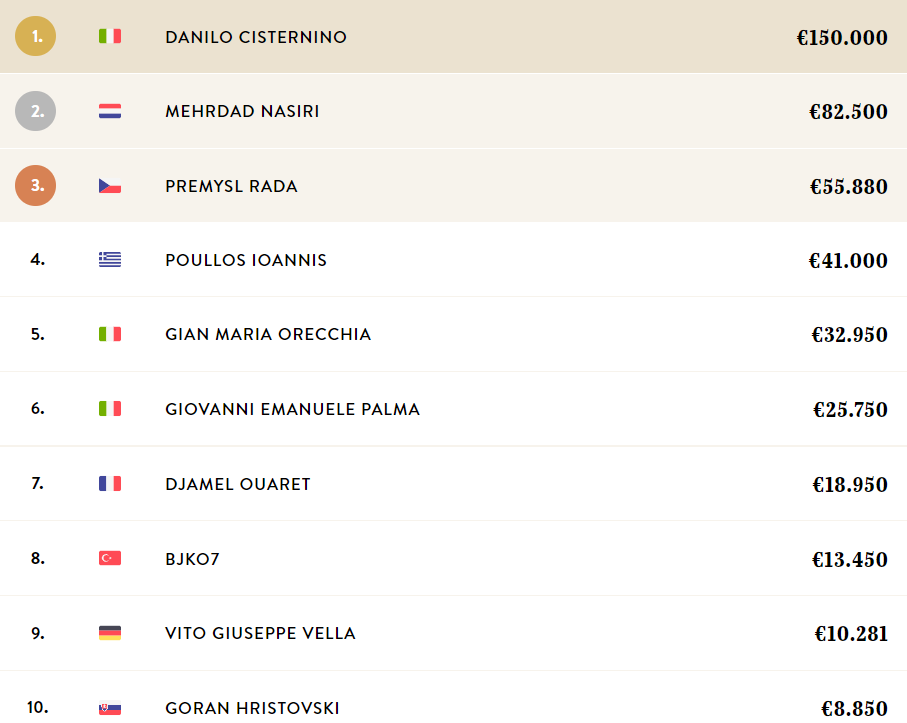The image size is (907, 723).
Task: Click the €41.000 payout for fourth place
Action: pos(848,261)
